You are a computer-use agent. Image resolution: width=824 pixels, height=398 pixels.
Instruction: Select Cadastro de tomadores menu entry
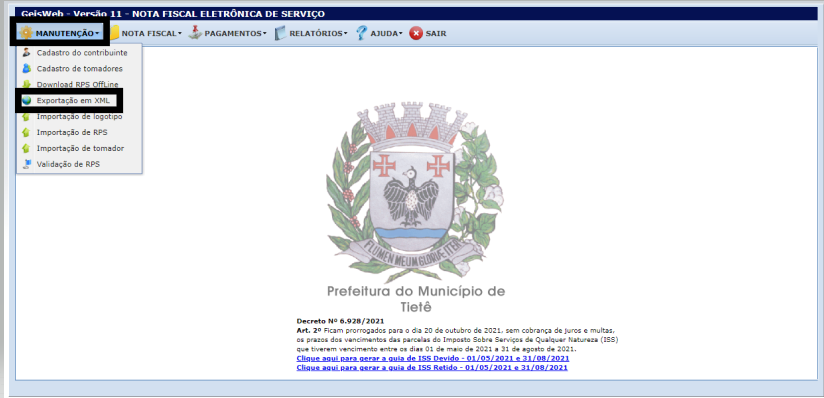click(x=79, y=68)
